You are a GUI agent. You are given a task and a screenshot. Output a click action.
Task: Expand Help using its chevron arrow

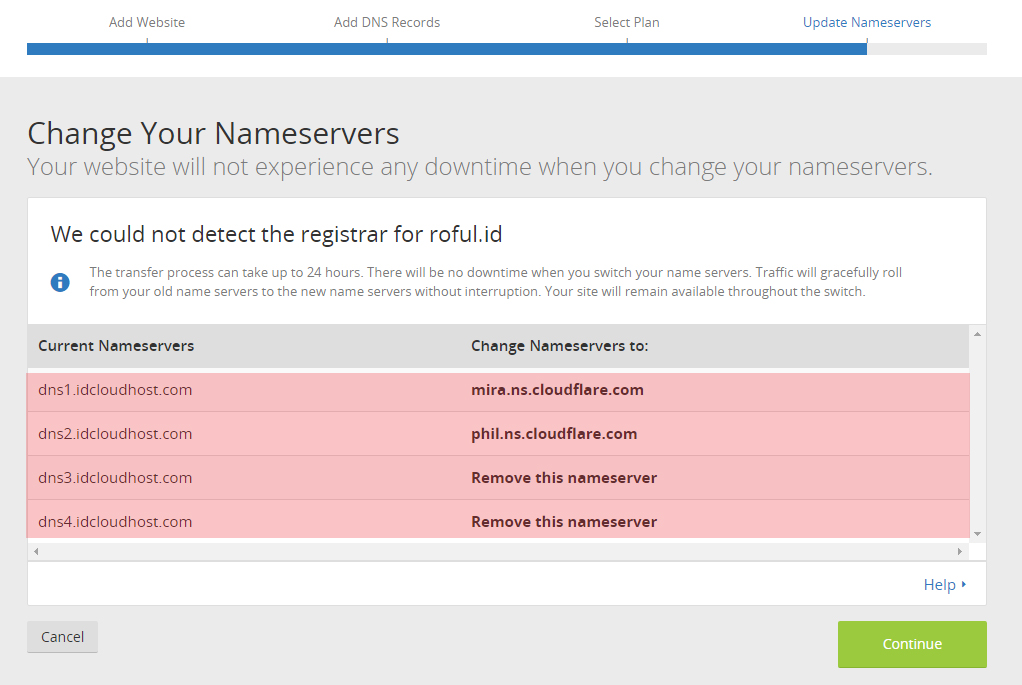coord(963,584)
